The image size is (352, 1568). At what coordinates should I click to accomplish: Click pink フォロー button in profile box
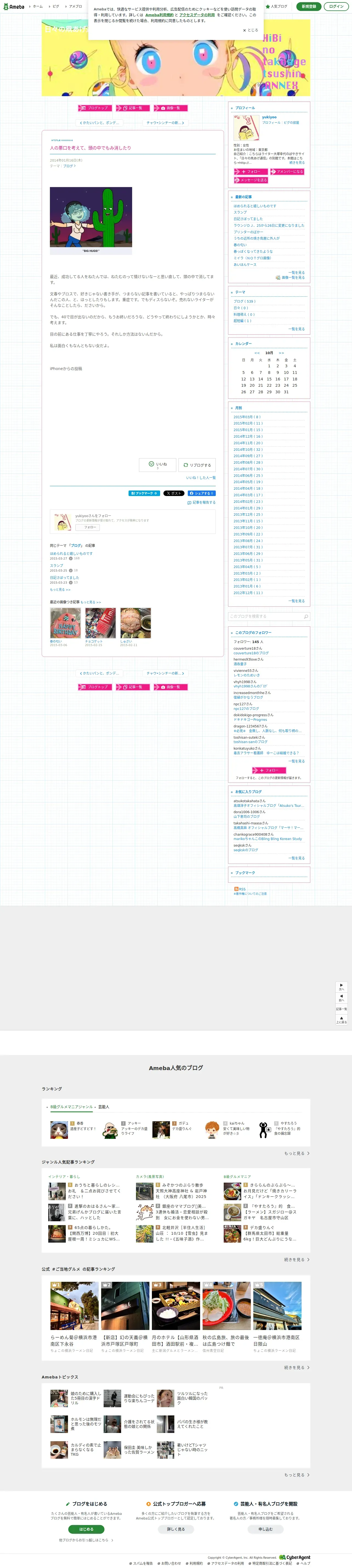tap(250, 172)
